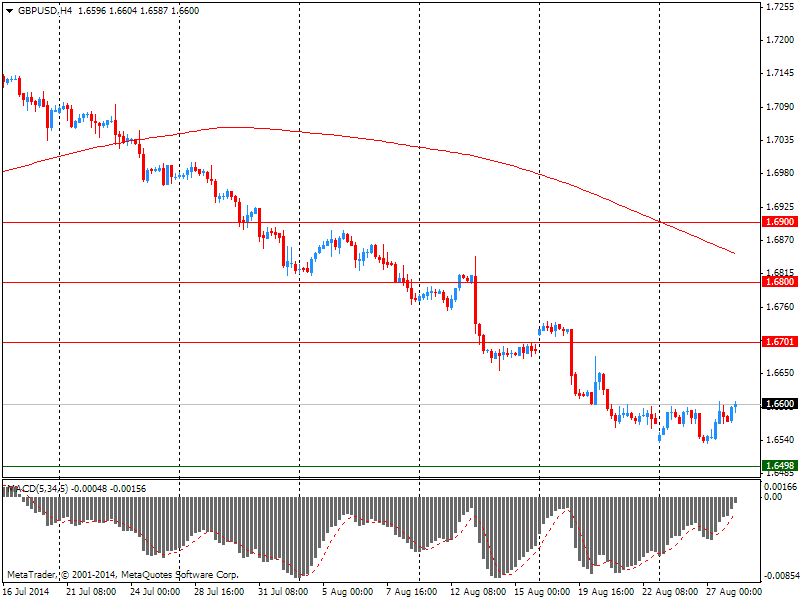800x600 pixels.
Task: Click the 31 Jul 08:00 time label
Action: 283,592
